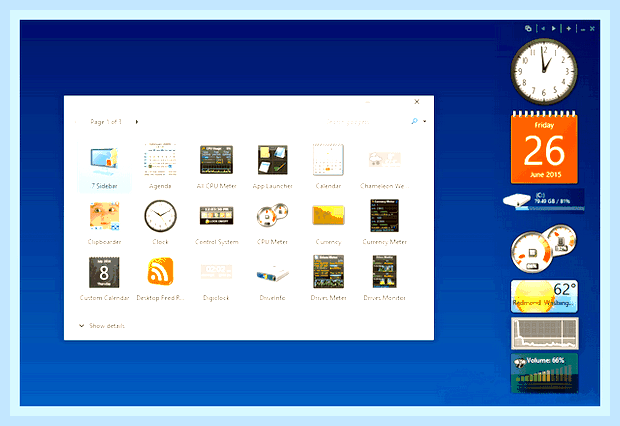Open the sidebar weather gadget showing 62°
The width and height of the screenshot is (620, 426).
(544, 296)
